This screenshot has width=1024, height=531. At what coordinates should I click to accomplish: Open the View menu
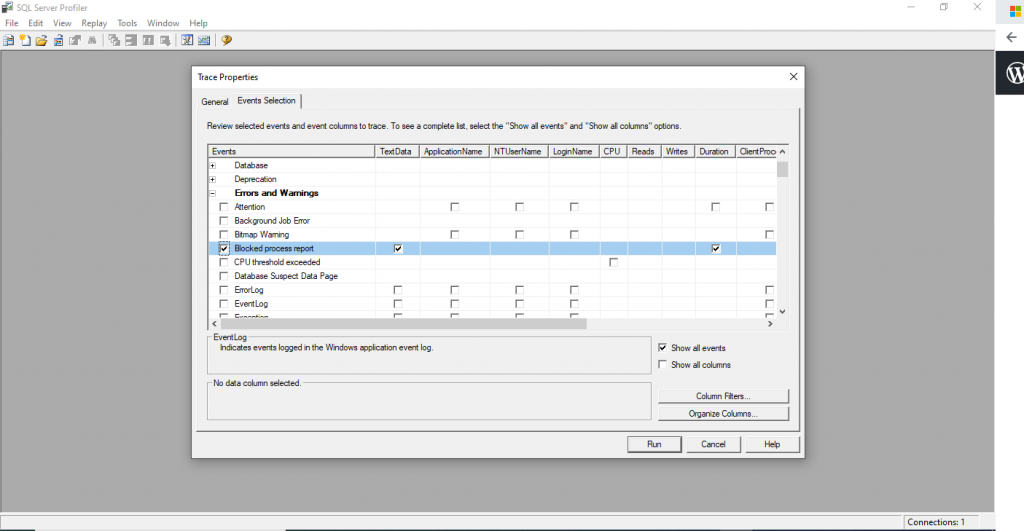point(62,23)
